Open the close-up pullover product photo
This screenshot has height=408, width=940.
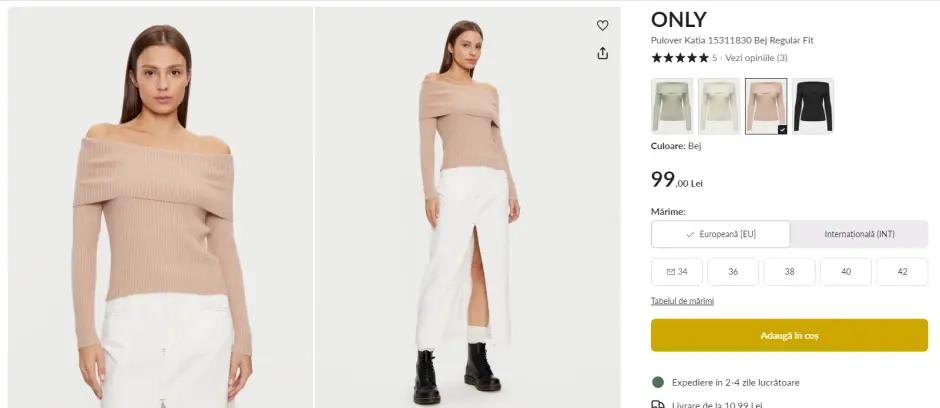pos(160,207)
